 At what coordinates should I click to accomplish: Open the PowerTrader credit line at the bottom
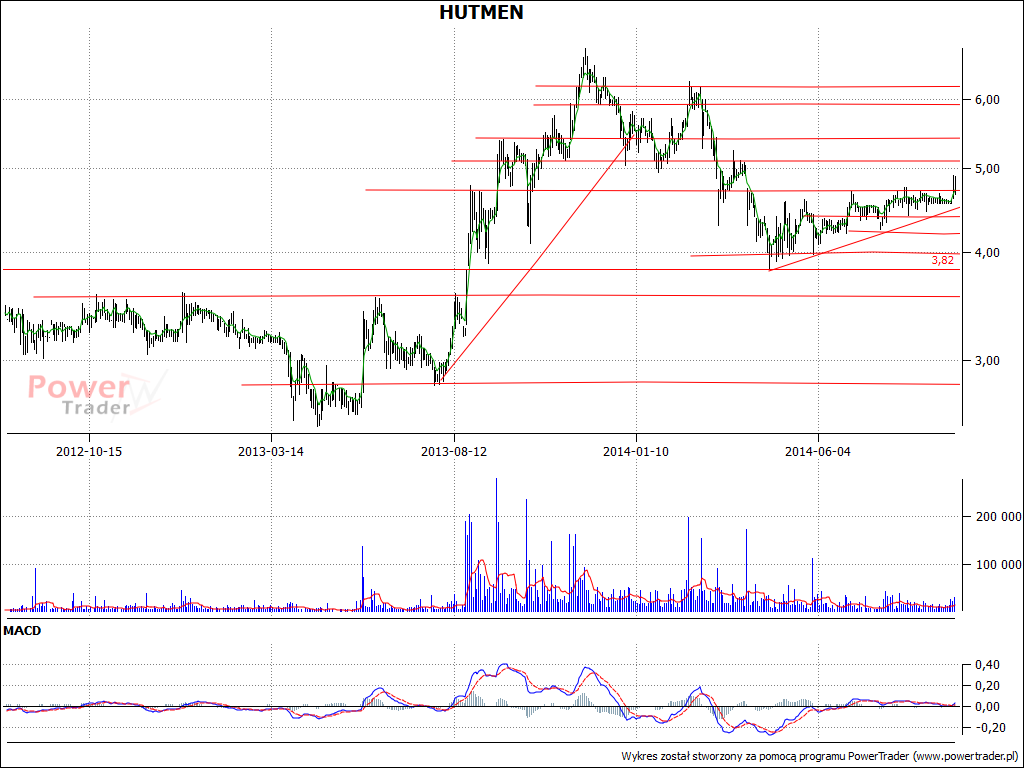[821, 756]
